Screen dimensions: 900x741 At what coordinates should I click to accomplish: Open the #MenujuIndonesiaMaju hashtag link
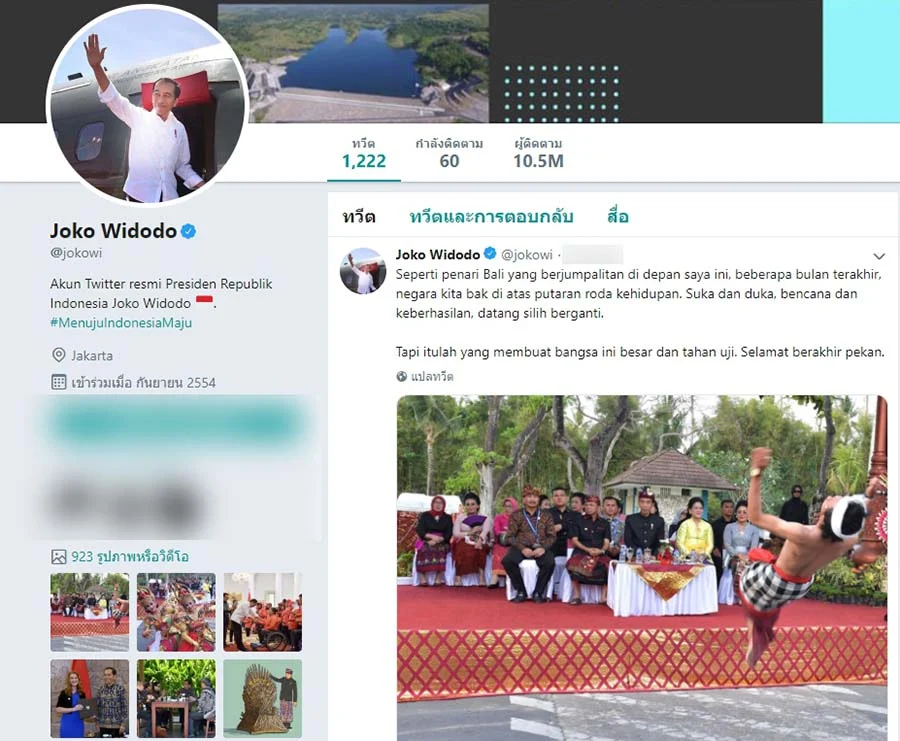tap(121, 323)
